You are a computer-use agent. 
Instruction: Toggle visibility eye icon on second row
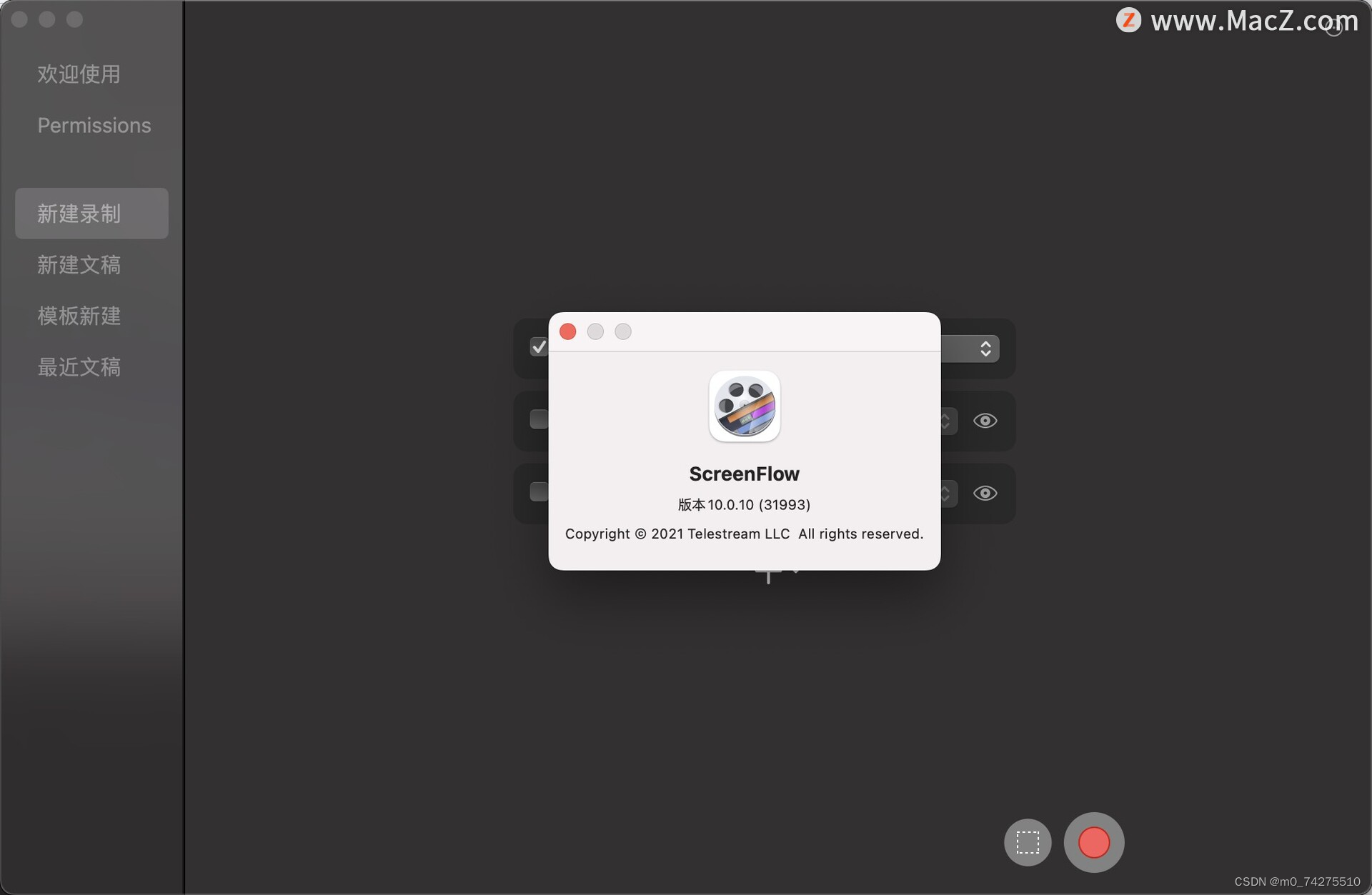click(x=984, y=420)
